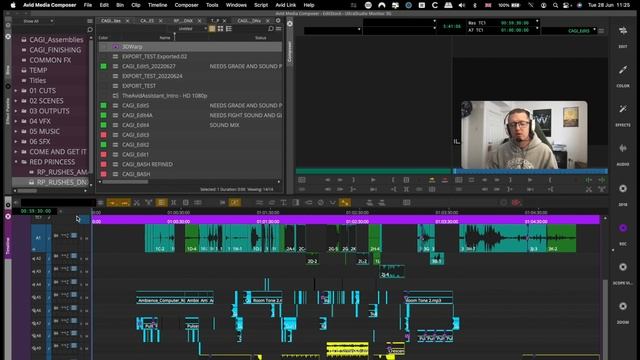Select the CAGI_BASH REFINED sequence row
The image size is (640, 360).
pos(190,164)
